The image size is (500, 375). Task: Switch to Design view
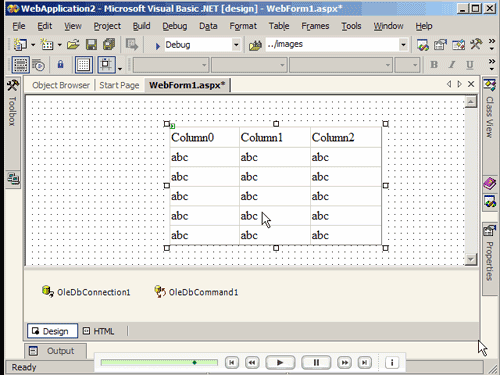point(52,331)
